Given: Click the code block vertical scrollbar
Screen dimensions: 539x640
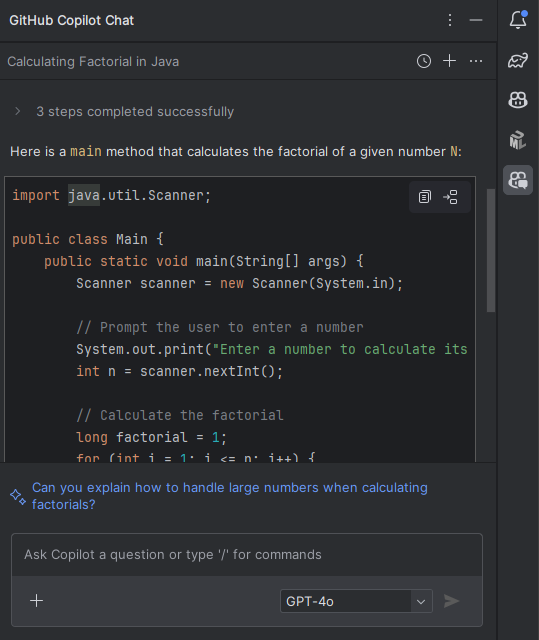Looking at the screenshot, I should tap(491, 250).
